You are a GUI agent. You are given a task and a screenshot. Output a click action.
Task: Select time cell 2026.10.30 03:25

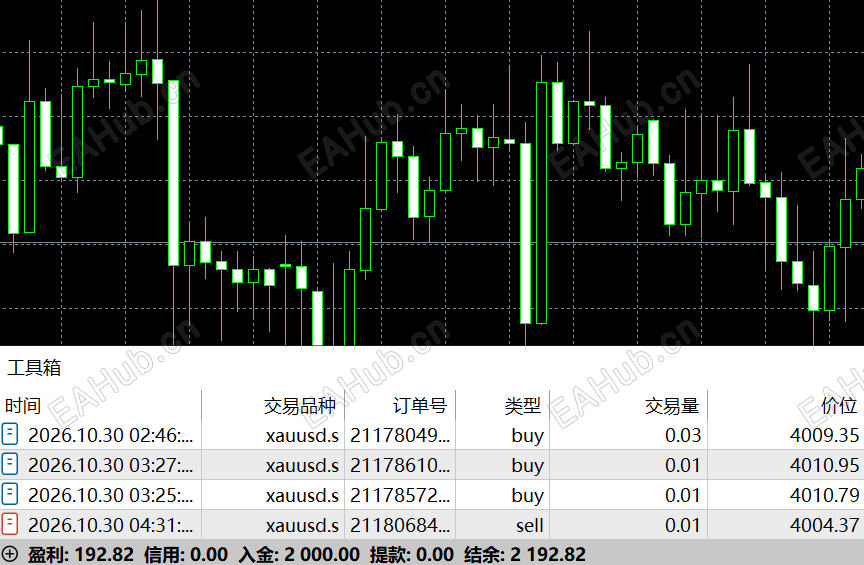(111, 495)
